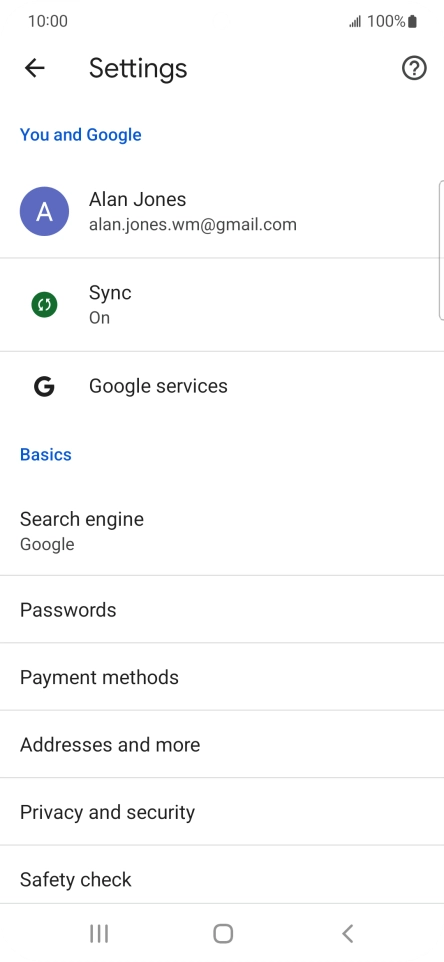Open the Search engine setting

coord(222,531)
